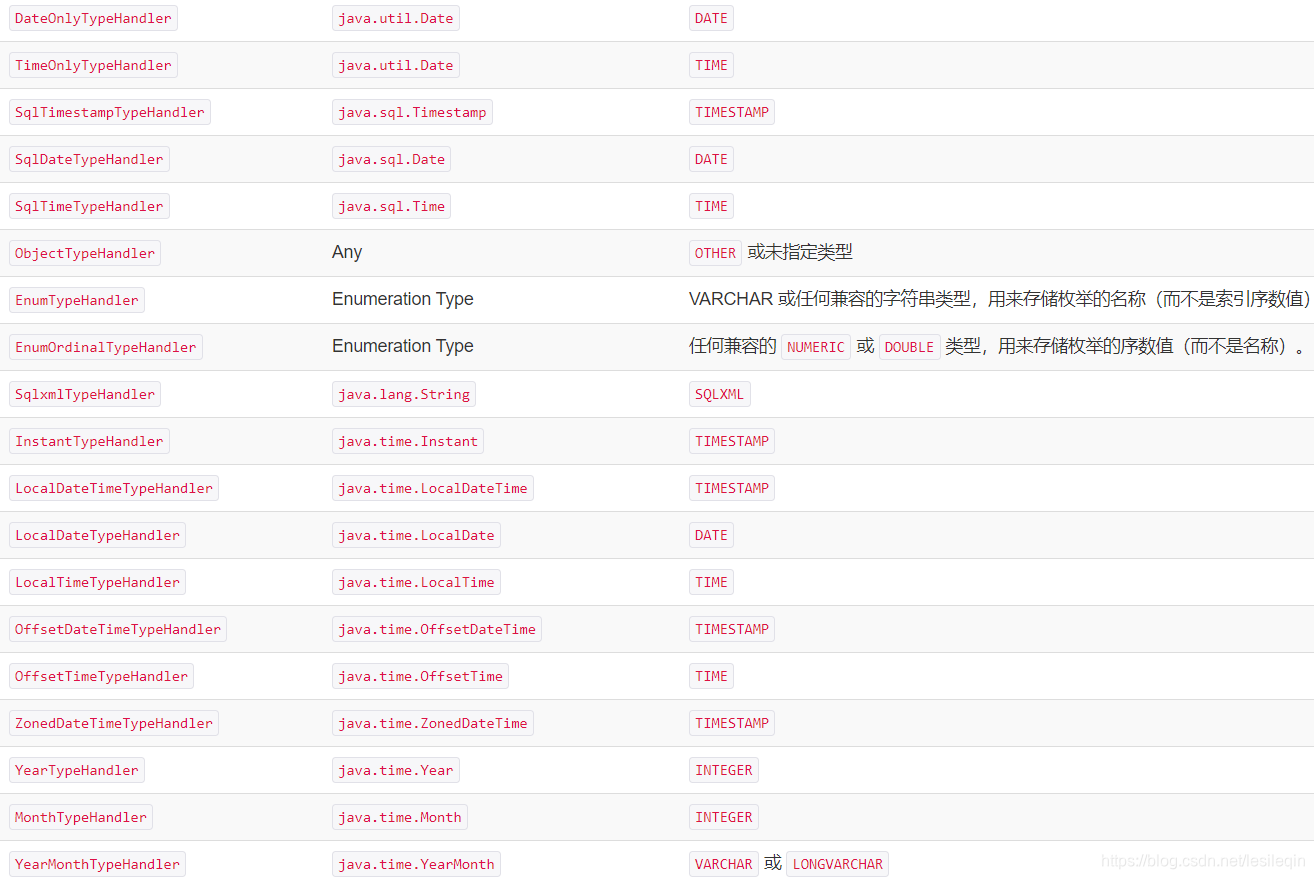Click the java.time.Instant cell
The height and width of the screenshot is (879, 1314).
(x=408, y=441)
